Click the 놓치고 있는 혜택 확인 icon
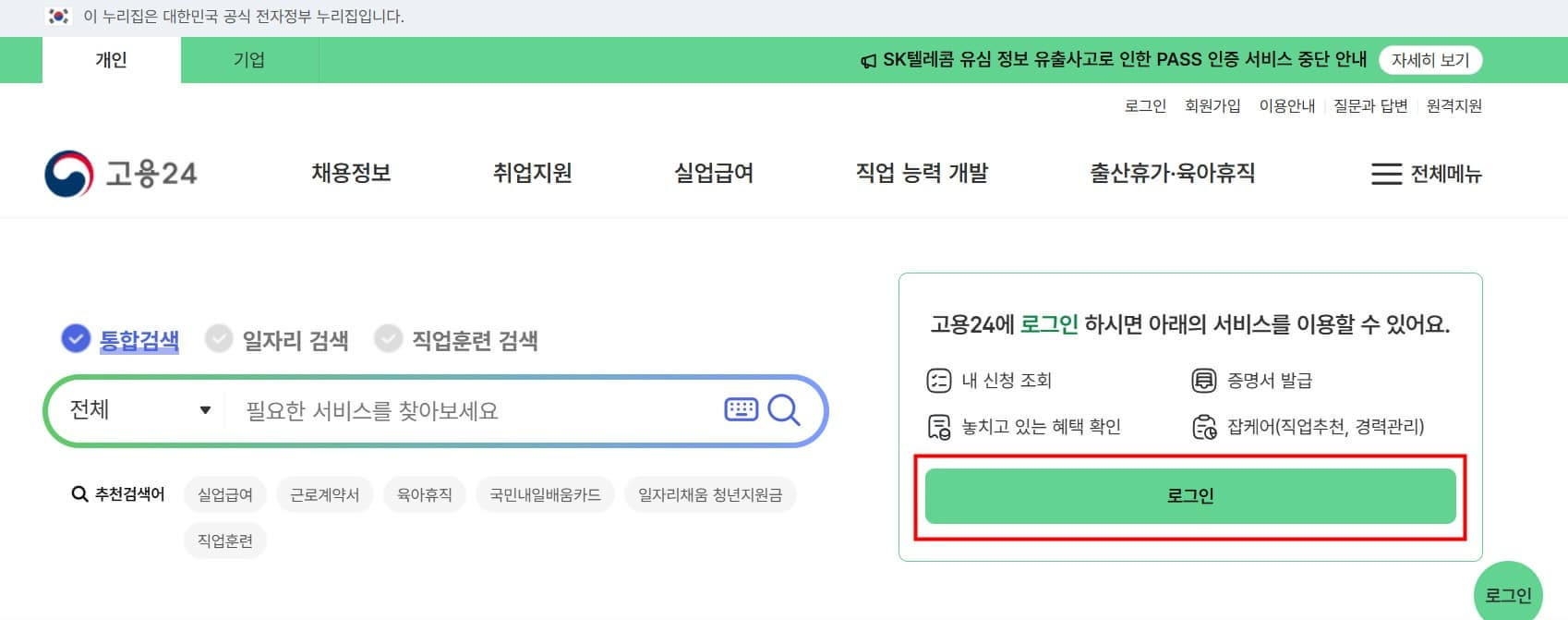Image resolution: width=1568 pixels, height=620 pixels. pyautogui.click(x=939, y=426)
